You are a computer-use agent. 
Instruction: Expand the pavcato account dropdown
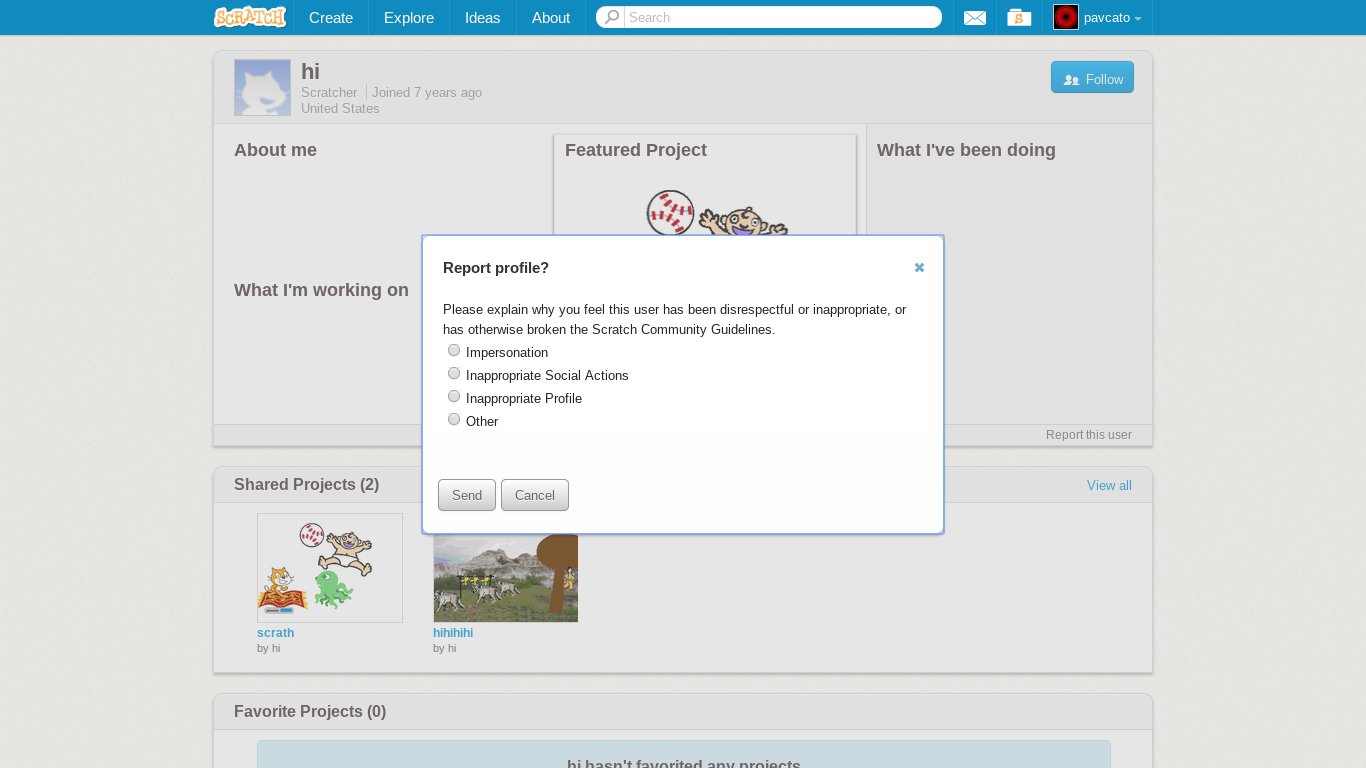point(1137,18)
